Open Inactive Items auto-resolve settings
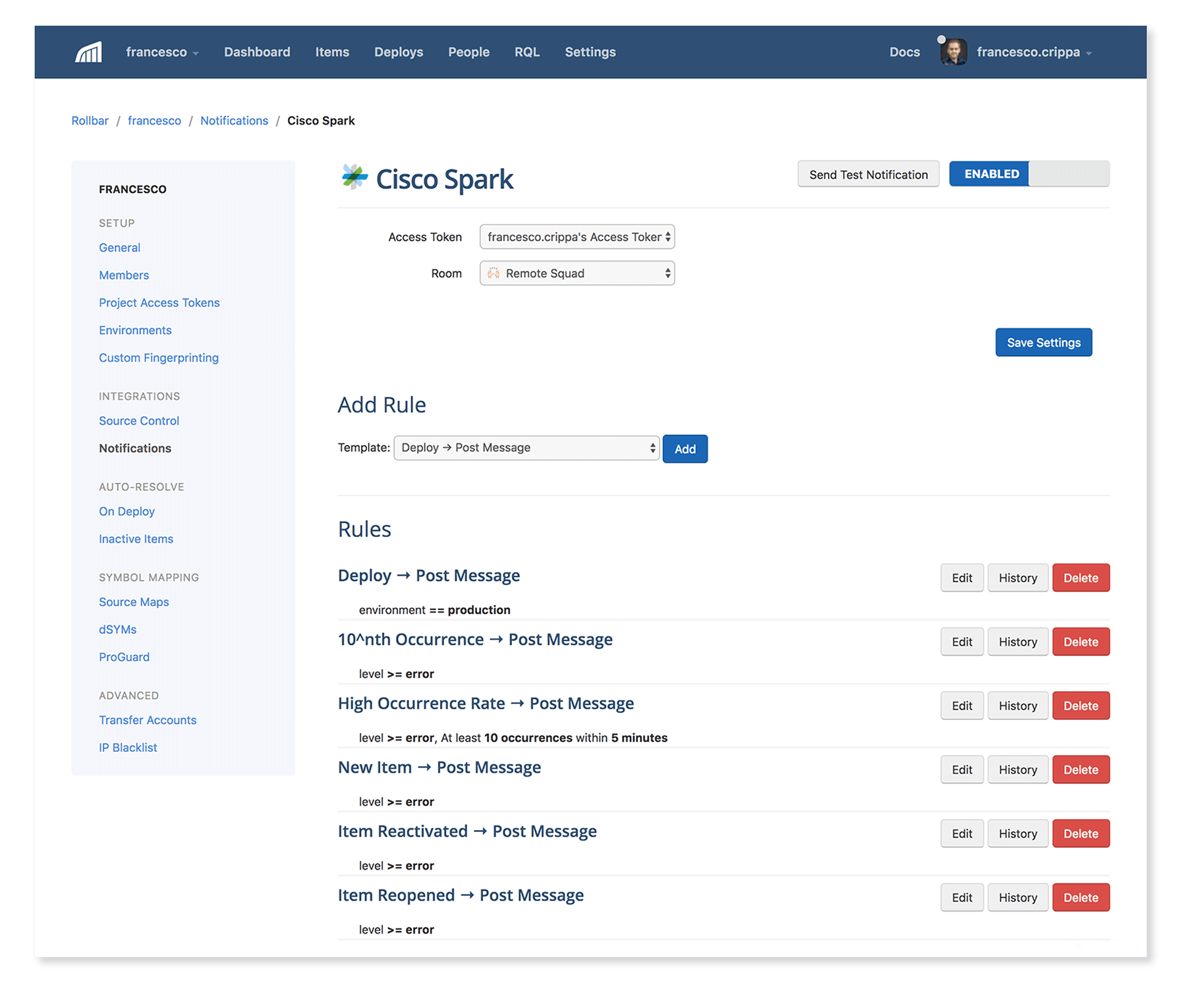1186x1008 pixels. point(136,539)
